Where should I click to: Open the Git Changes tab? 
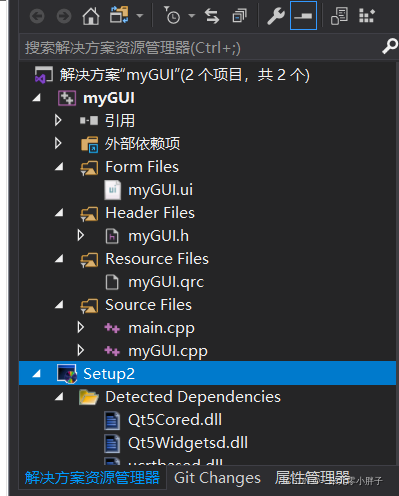coord(217,478)
